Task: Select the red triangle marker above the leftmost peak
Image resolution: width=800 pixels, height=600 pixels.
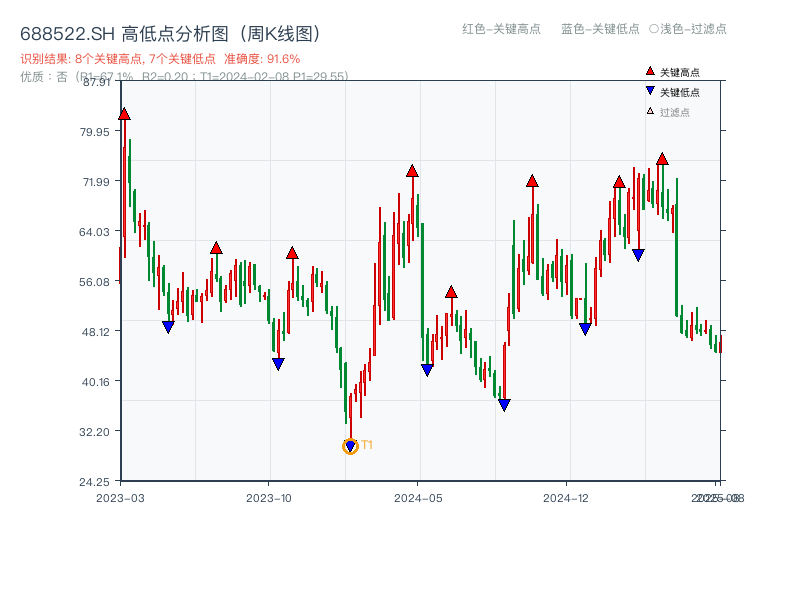Action: click(123, 114)
